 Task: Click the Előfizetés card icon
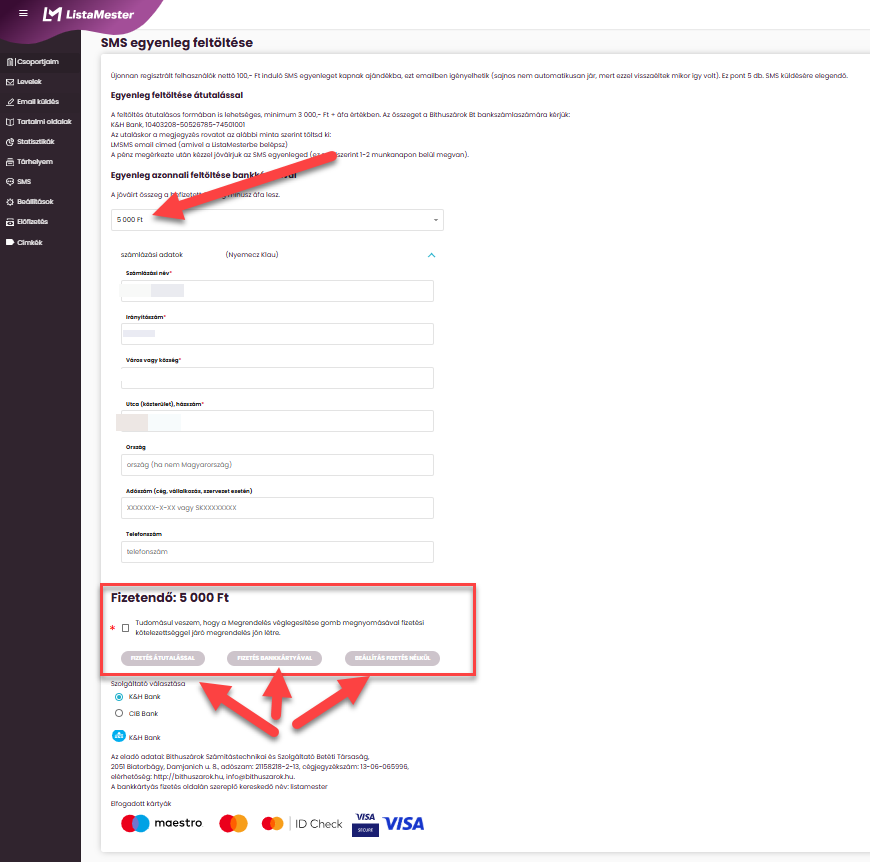tap(10, 221)
